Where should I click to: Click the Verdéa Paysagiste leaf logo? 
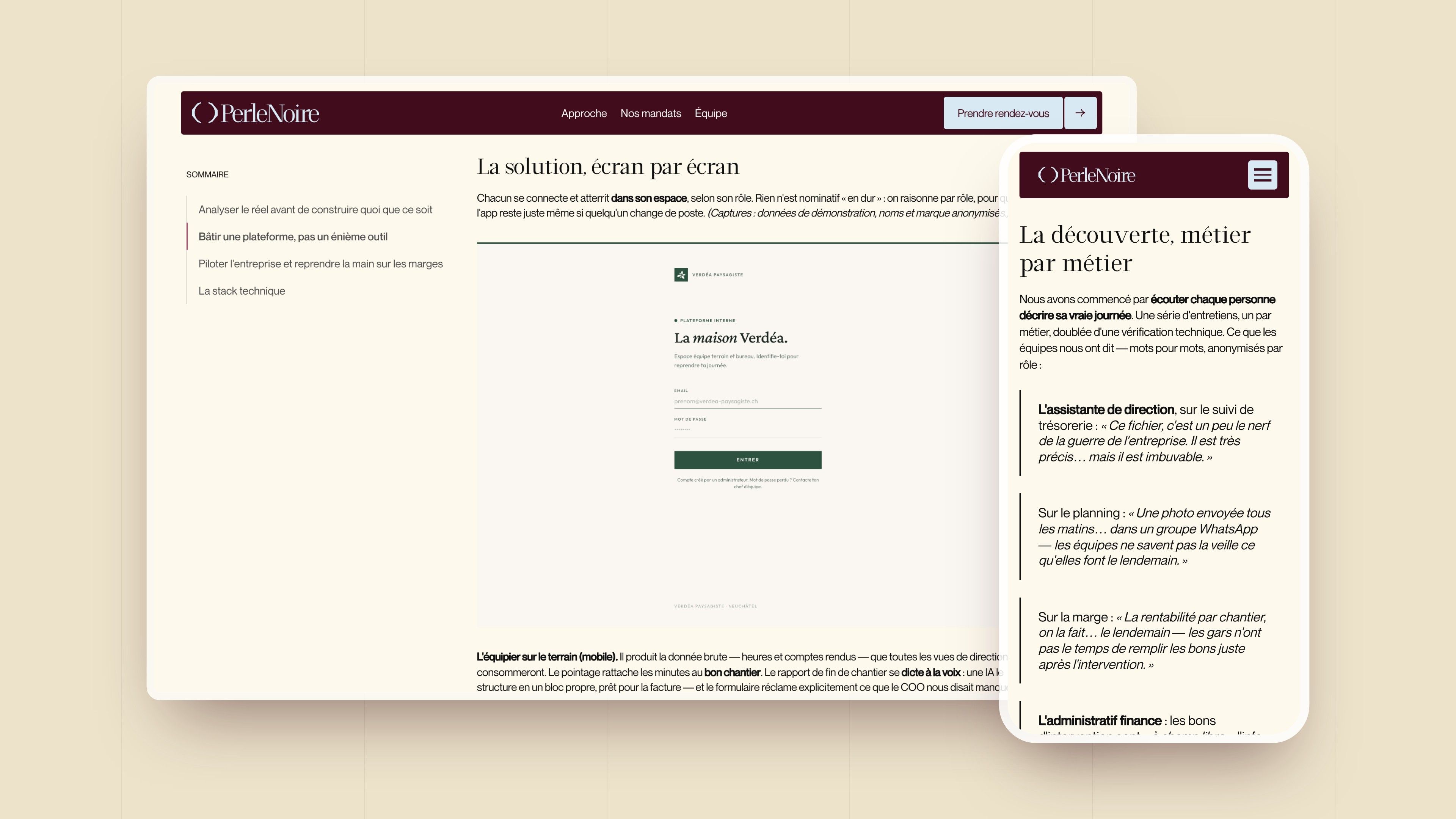[x=681, y=275]
